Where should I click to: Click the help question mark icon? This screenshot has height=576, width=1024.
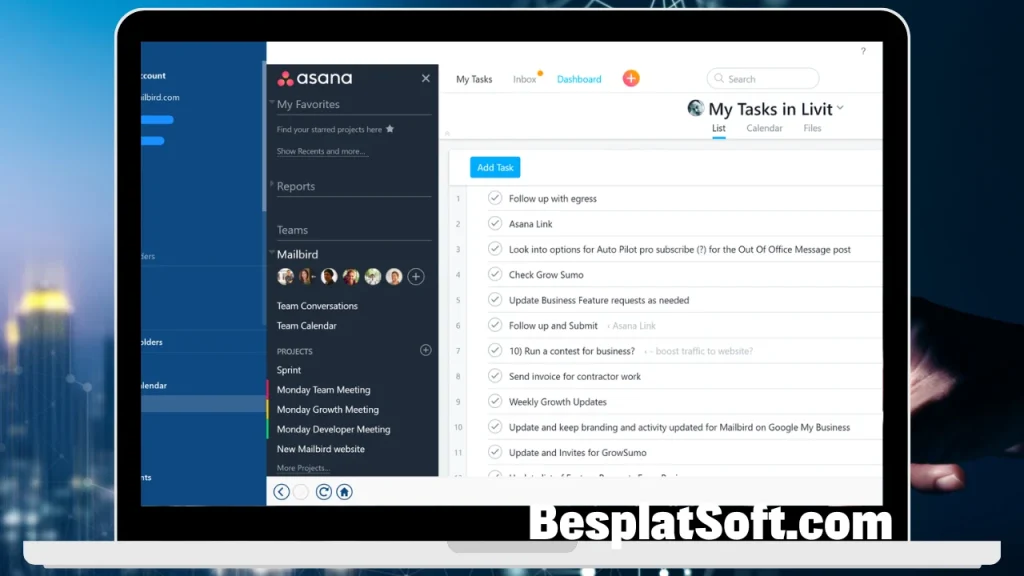point(863,51)
